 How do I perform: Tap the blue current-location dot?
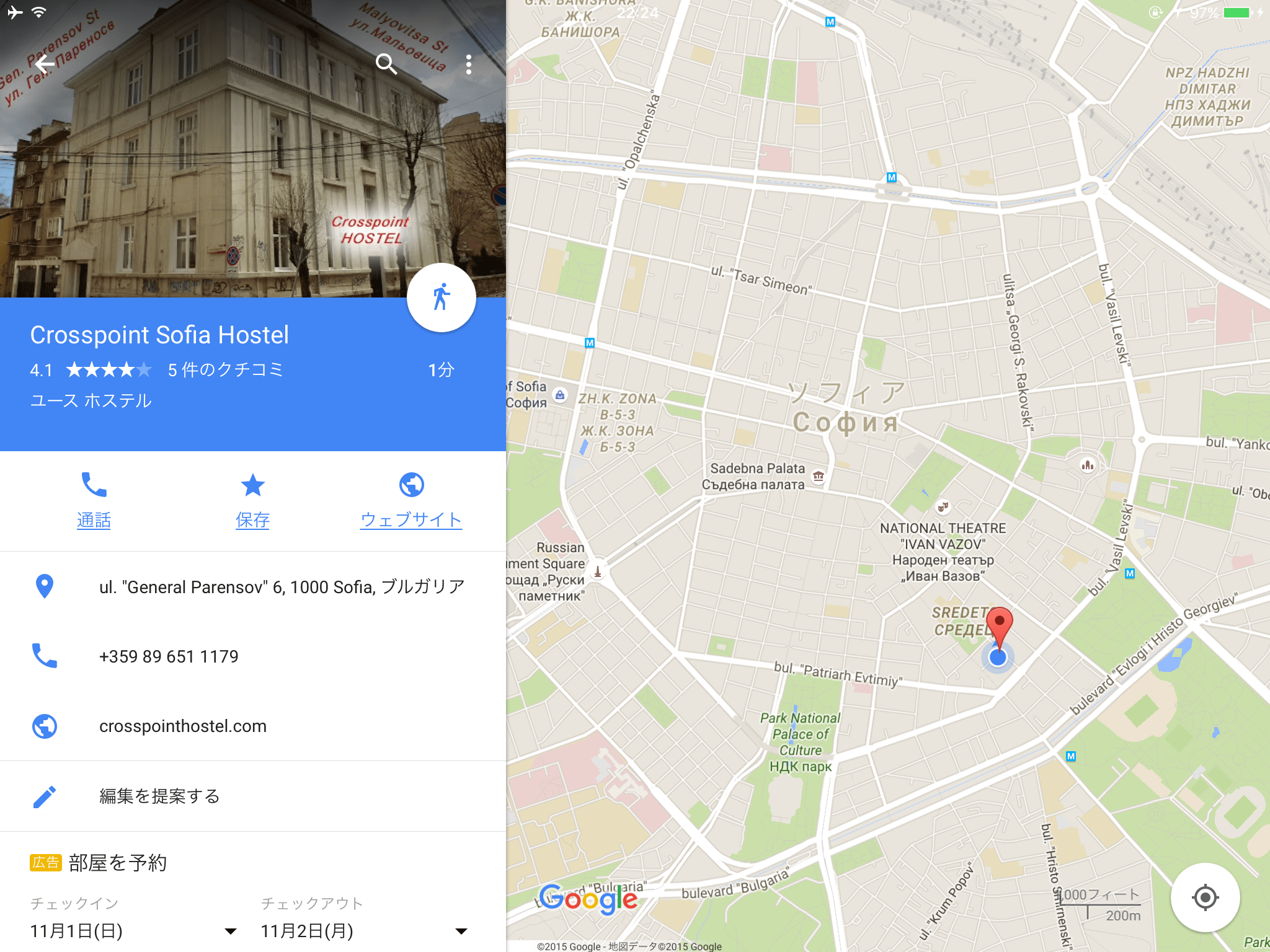click(x=998, y=658)
